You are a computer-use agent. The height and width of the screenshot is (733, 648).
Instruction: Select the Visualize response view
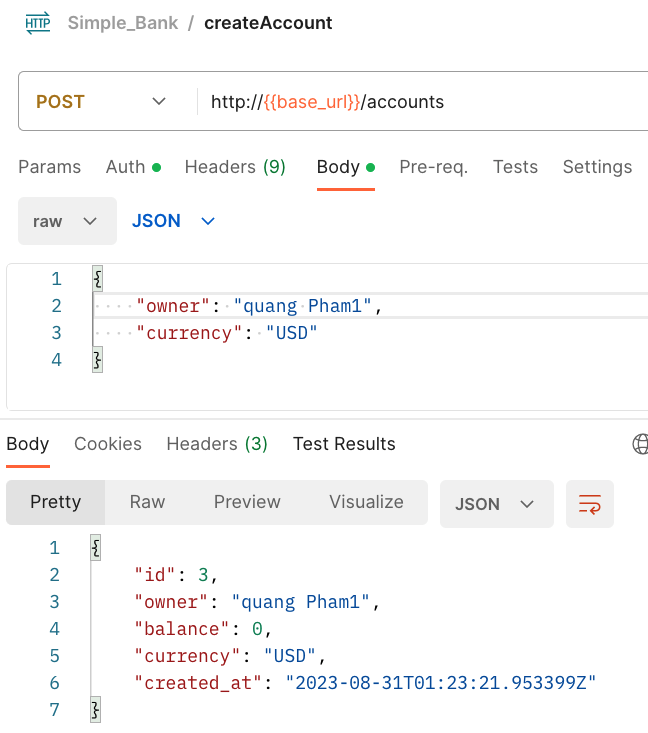366,502
